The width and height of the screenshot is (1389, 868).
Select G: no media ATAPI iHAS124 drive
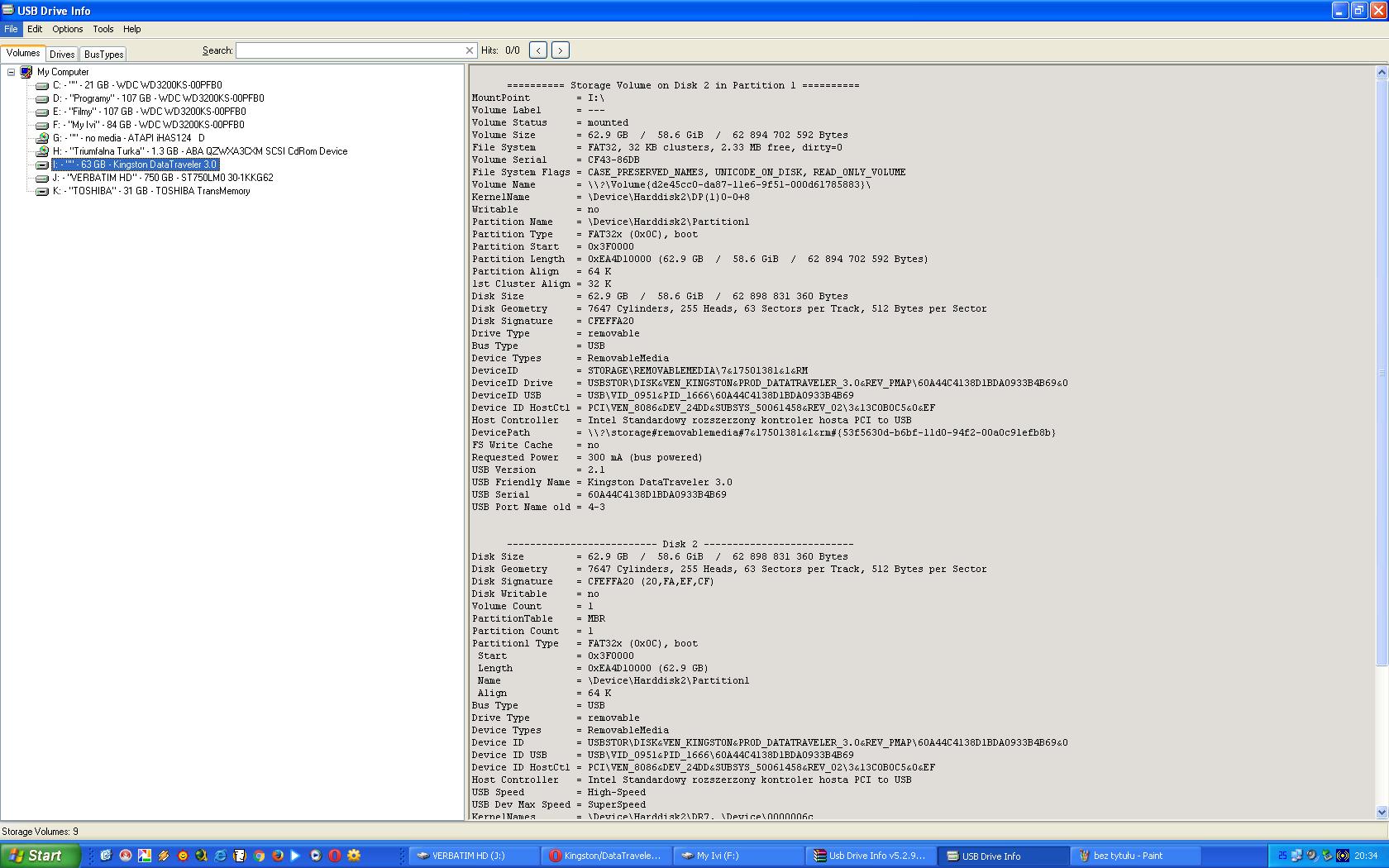click(129, 138)
